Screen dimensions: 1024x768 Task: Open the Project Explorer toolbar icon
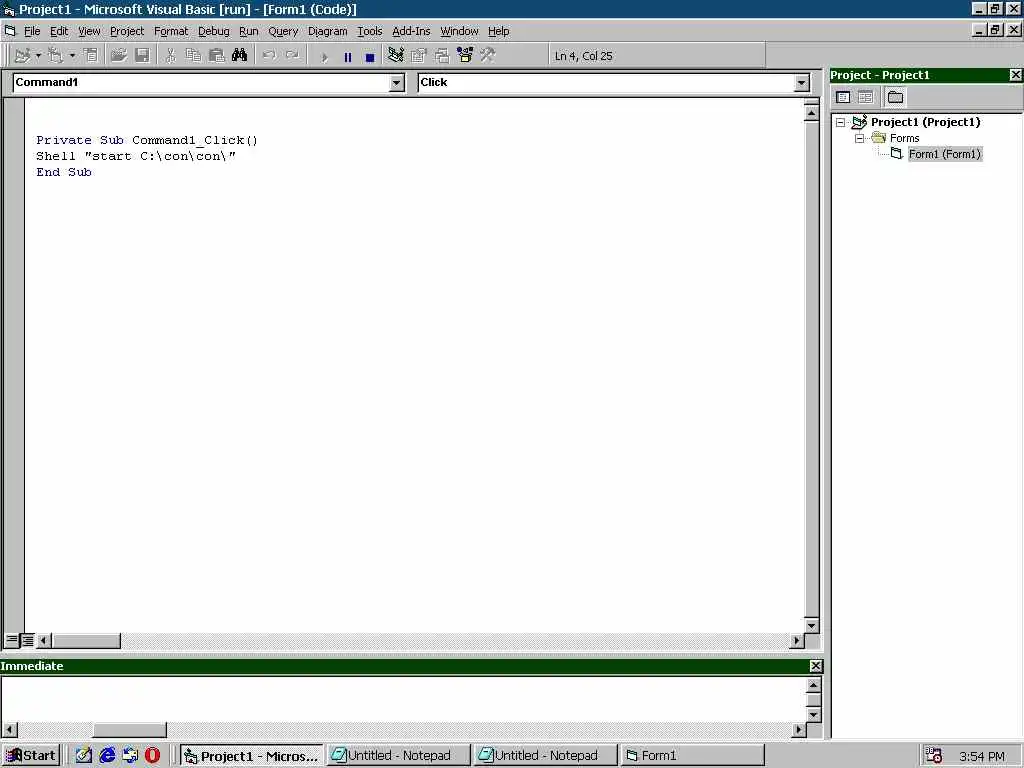tap(396, 56)
